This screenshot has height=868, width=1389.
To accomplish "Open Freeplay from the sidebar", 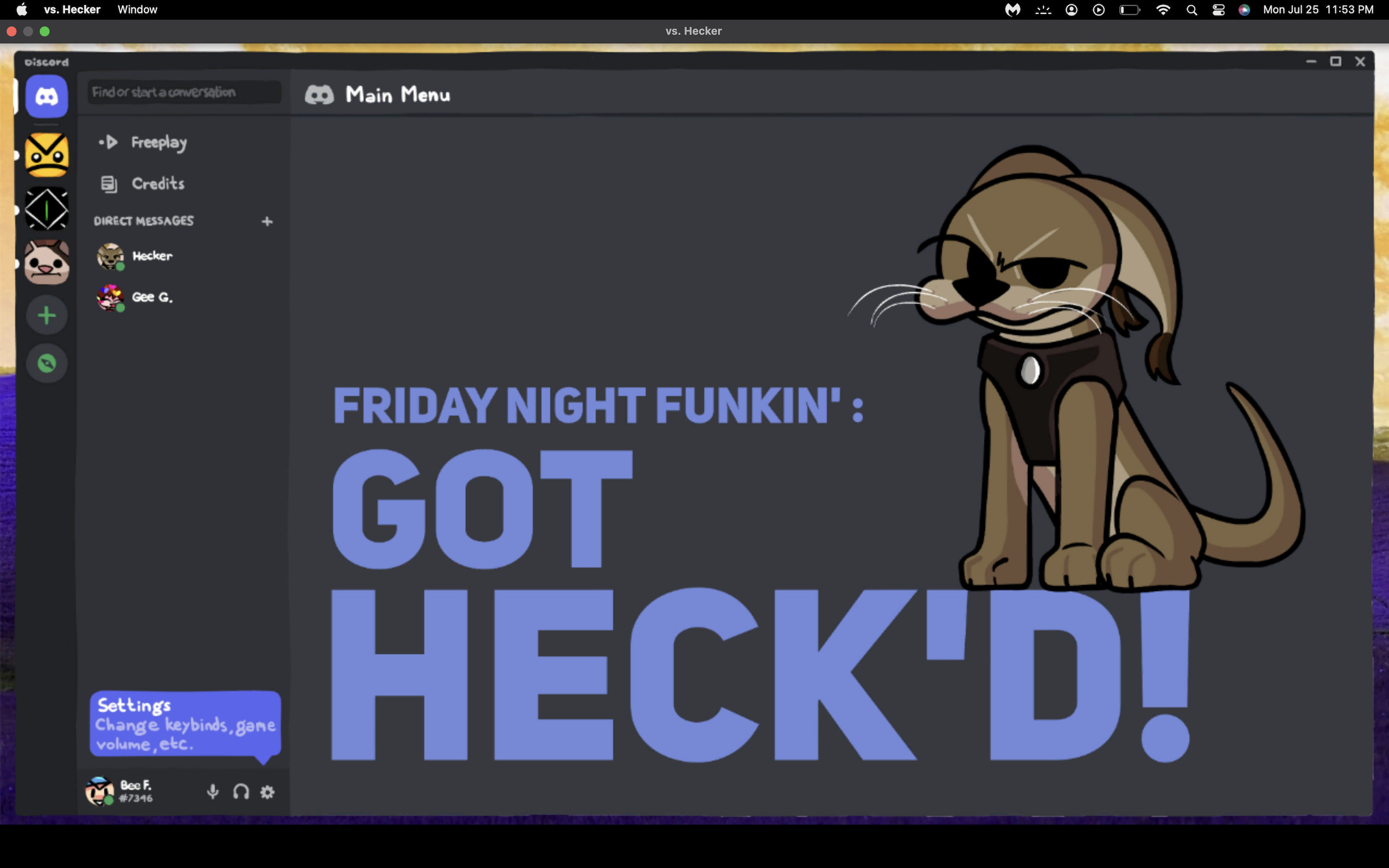I will 143,142.
